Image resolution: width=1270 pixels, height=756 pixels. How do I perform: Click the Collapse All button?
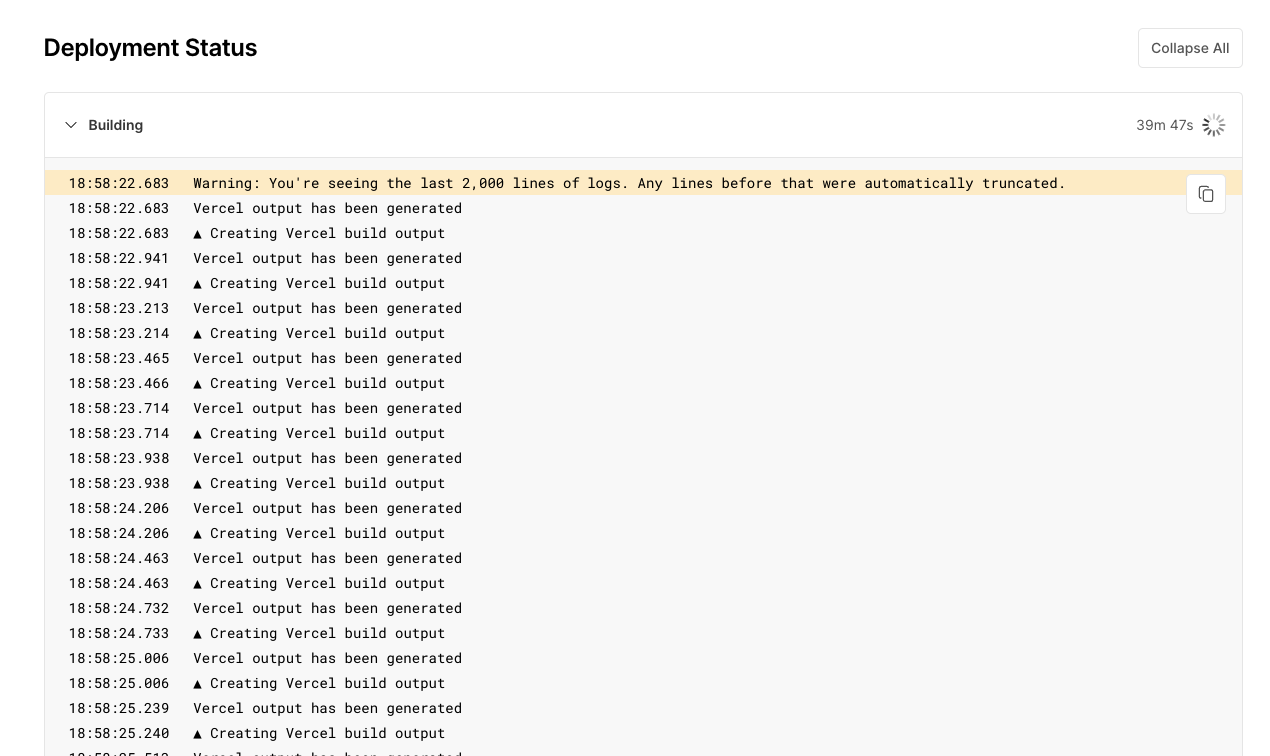[x=1190, y=48]
